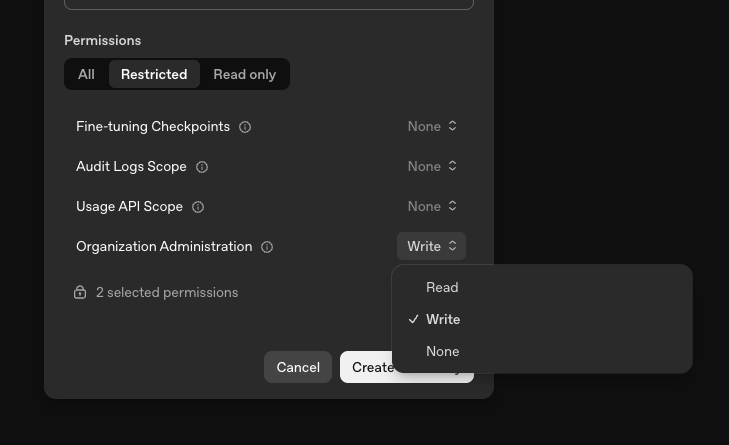This screenshot has height=445, width=729.
Task: Click info icon beside Fine-tuning Checkpoints
Action: click(x=245, y=127)
